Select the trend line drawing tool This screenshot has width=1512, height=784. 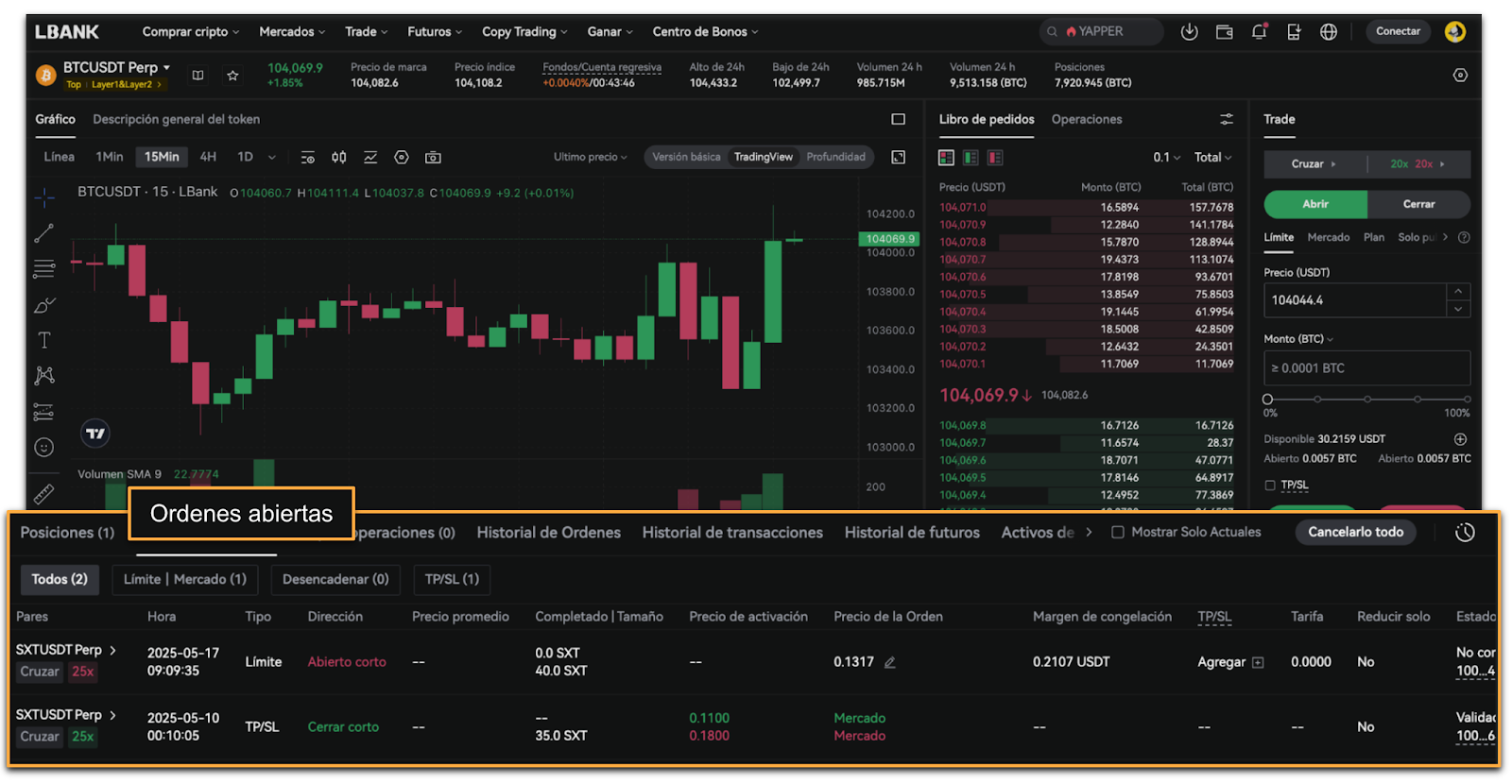[44, 232]
